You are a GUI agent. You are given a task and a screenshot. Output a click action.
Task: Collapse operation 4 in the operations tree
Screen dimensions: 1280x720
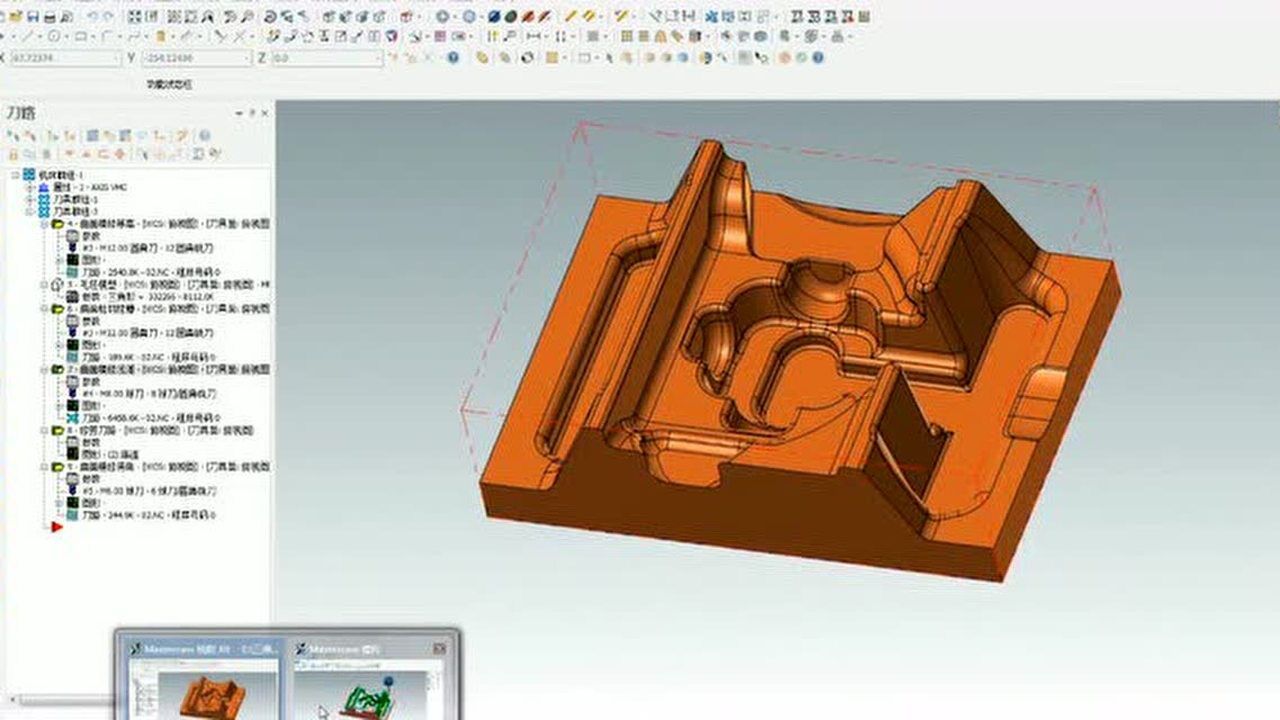(x=44, y=225)
